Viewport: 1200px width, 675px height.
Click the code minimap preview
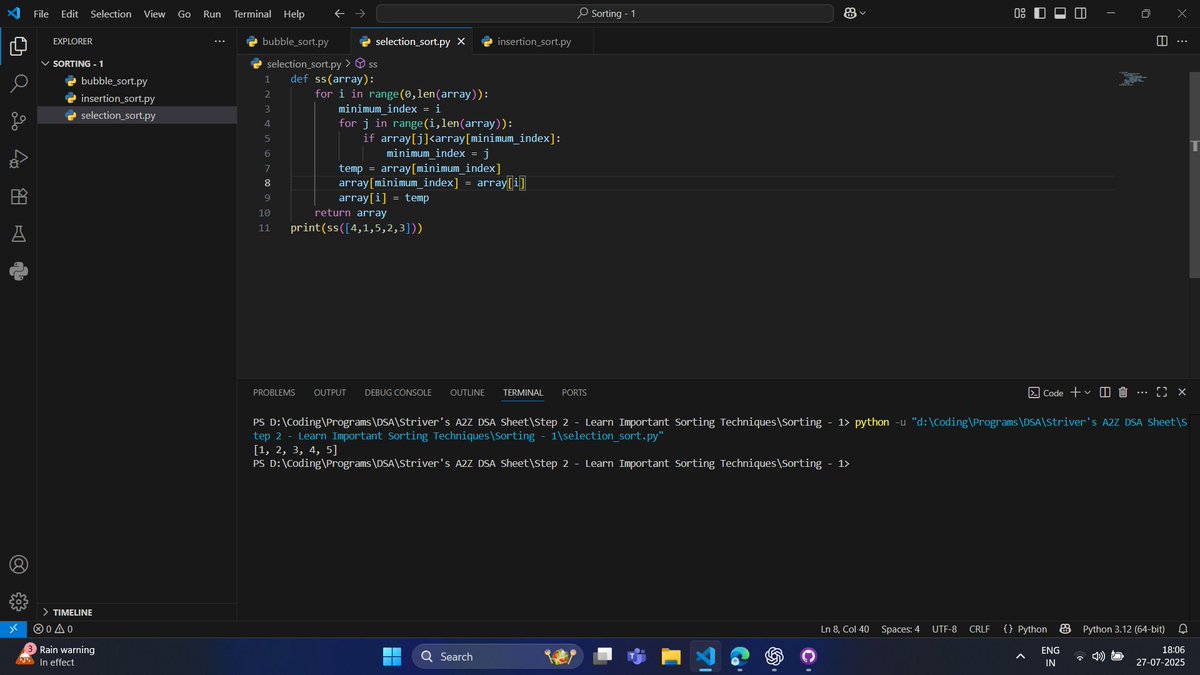(1133, 78)
